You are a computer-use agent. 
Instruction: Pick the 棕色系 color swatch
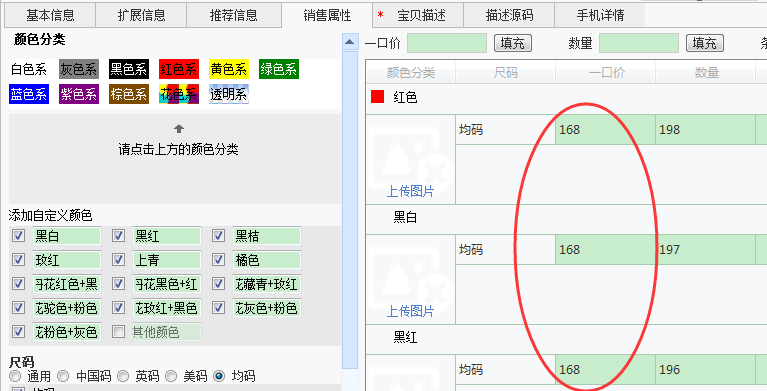129,94
